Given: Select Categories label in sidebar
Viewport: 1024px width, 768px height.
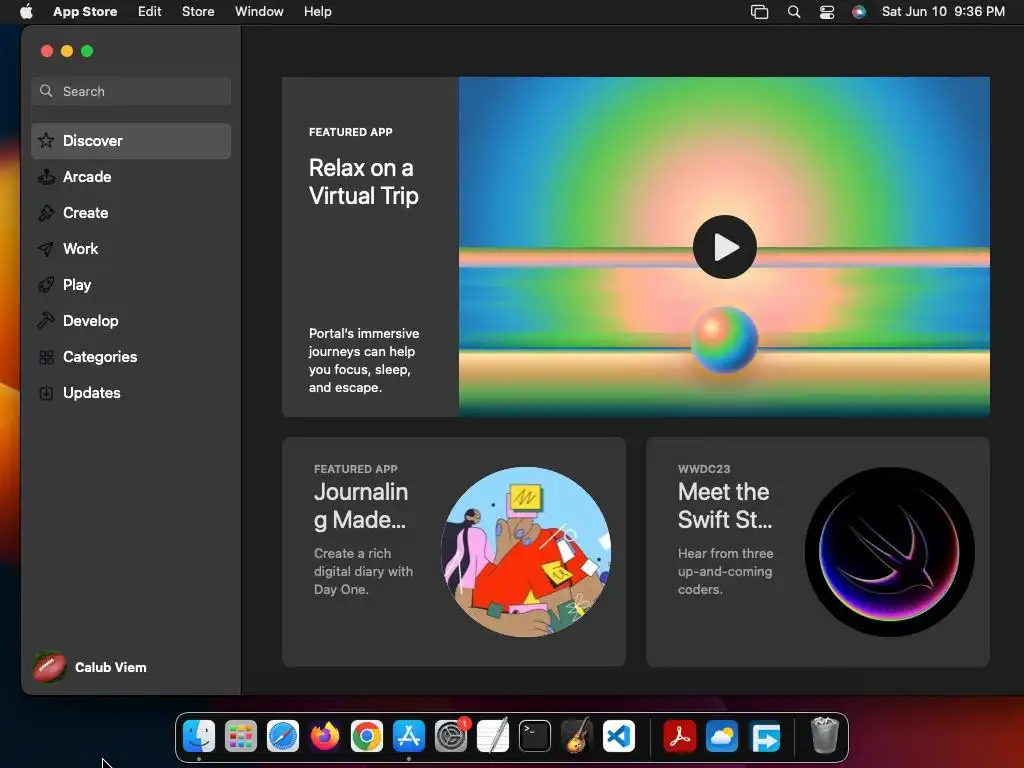Looking at the screenshot, I should tap(100, 357).
